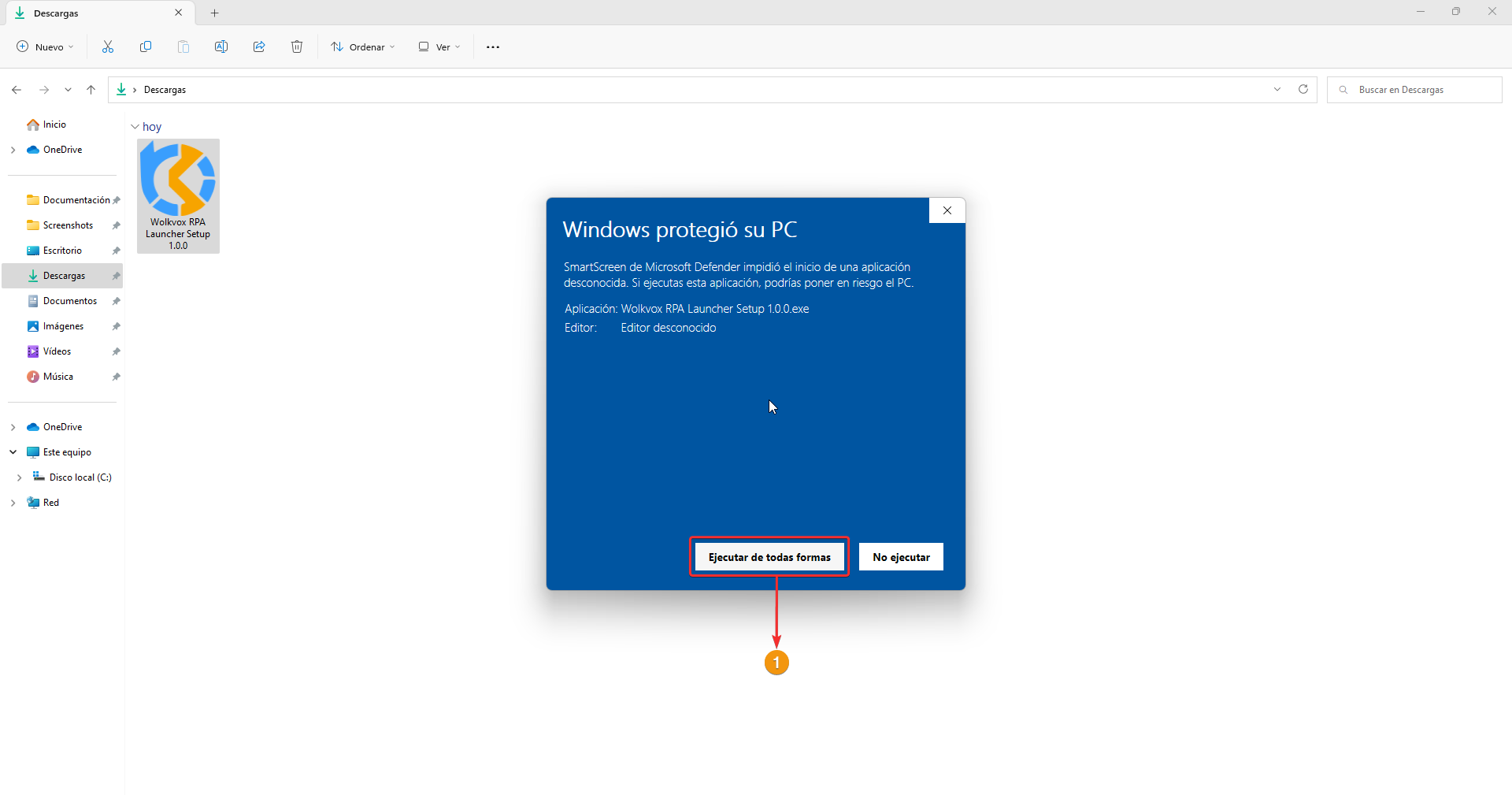The width and height of the screenshot is (1512, 795).
Task: Click the No ejecutar button
Action: point(901,557)
